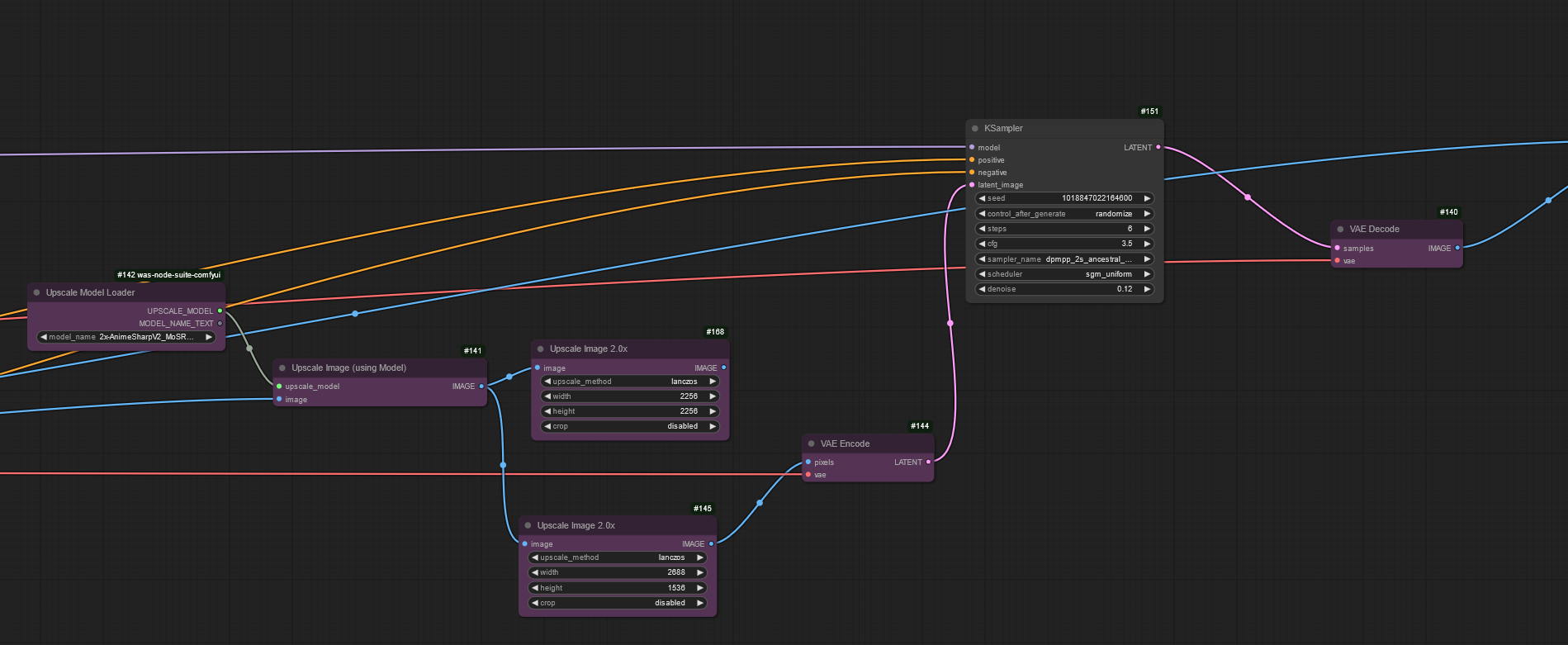The width and height of the screenshot is (1568, 645).
Task: Collapse the VAE Decode node via its title dot
Action: click(1340, 229)
